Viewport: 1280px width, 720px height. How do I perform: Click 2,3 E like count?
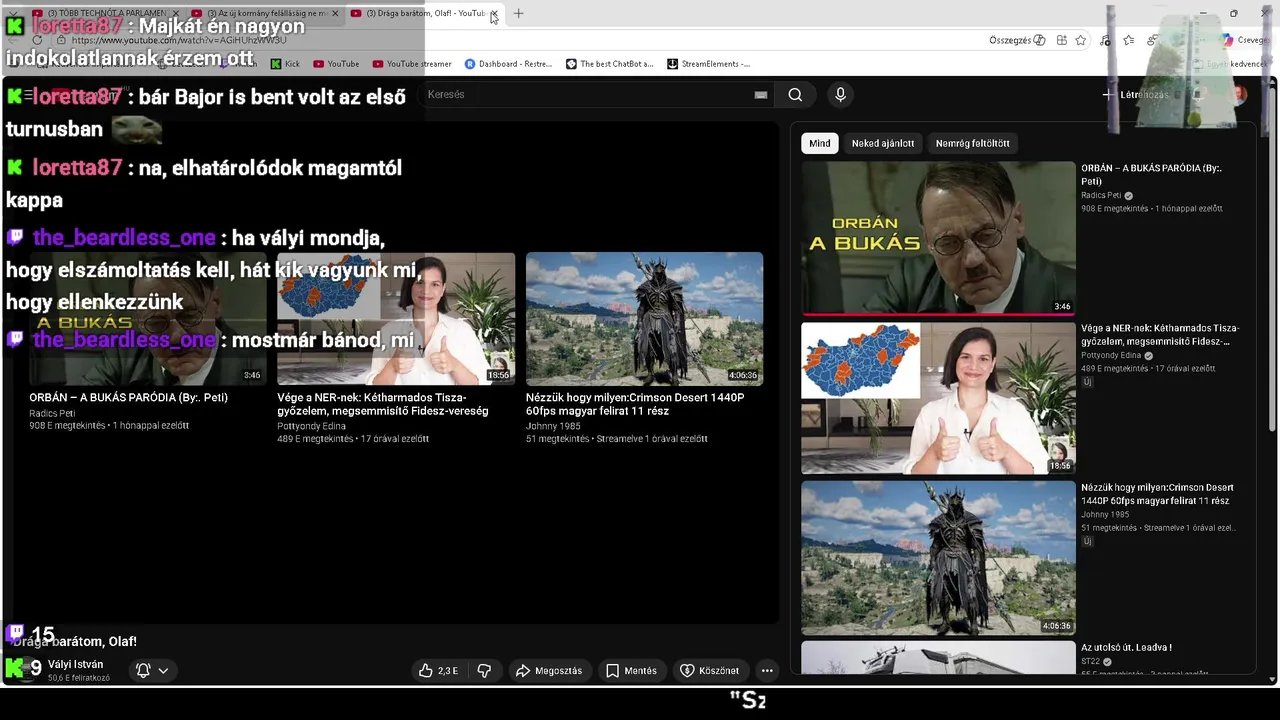pyautogui.click(x=448, y=671)
